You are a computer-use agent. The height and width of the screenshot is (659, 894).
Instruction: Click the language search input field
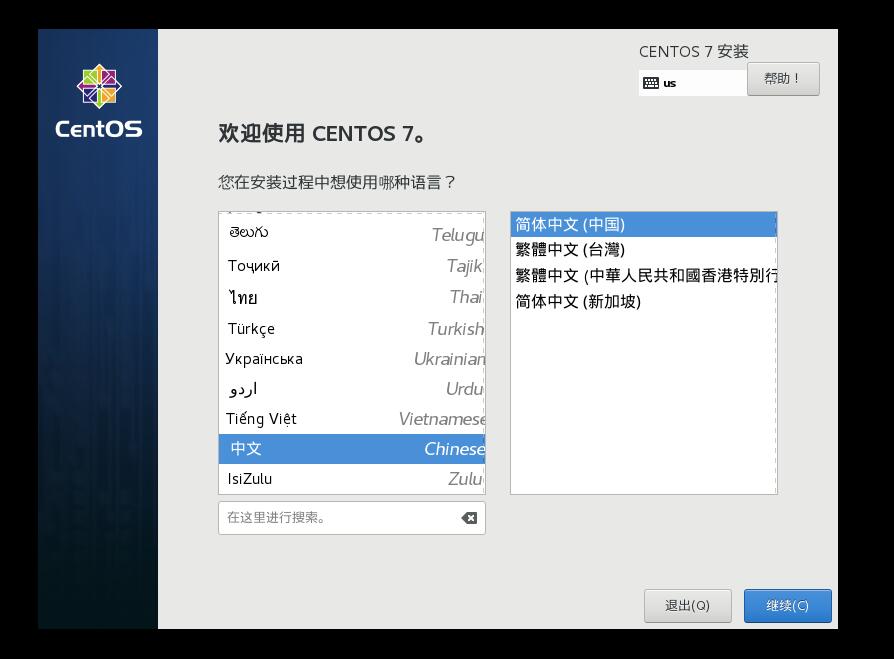352,518
